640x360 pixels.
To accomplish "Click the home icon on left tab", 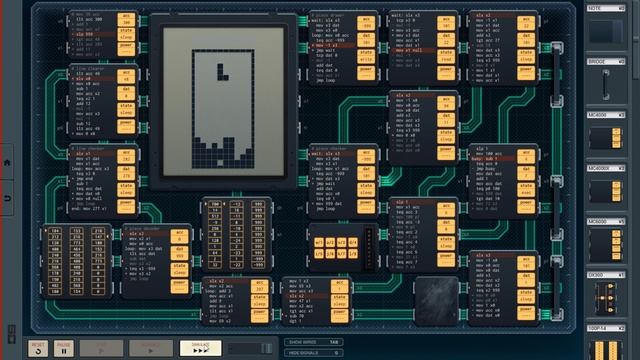I will click(x=7, y=162).
